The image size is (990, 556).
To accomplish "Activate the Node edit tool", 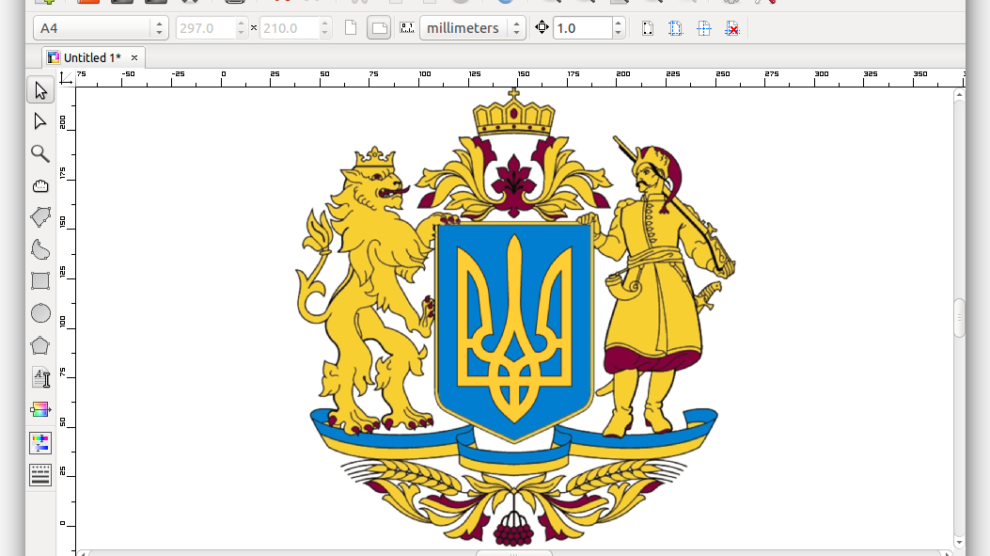I will [x=40, y=122].
